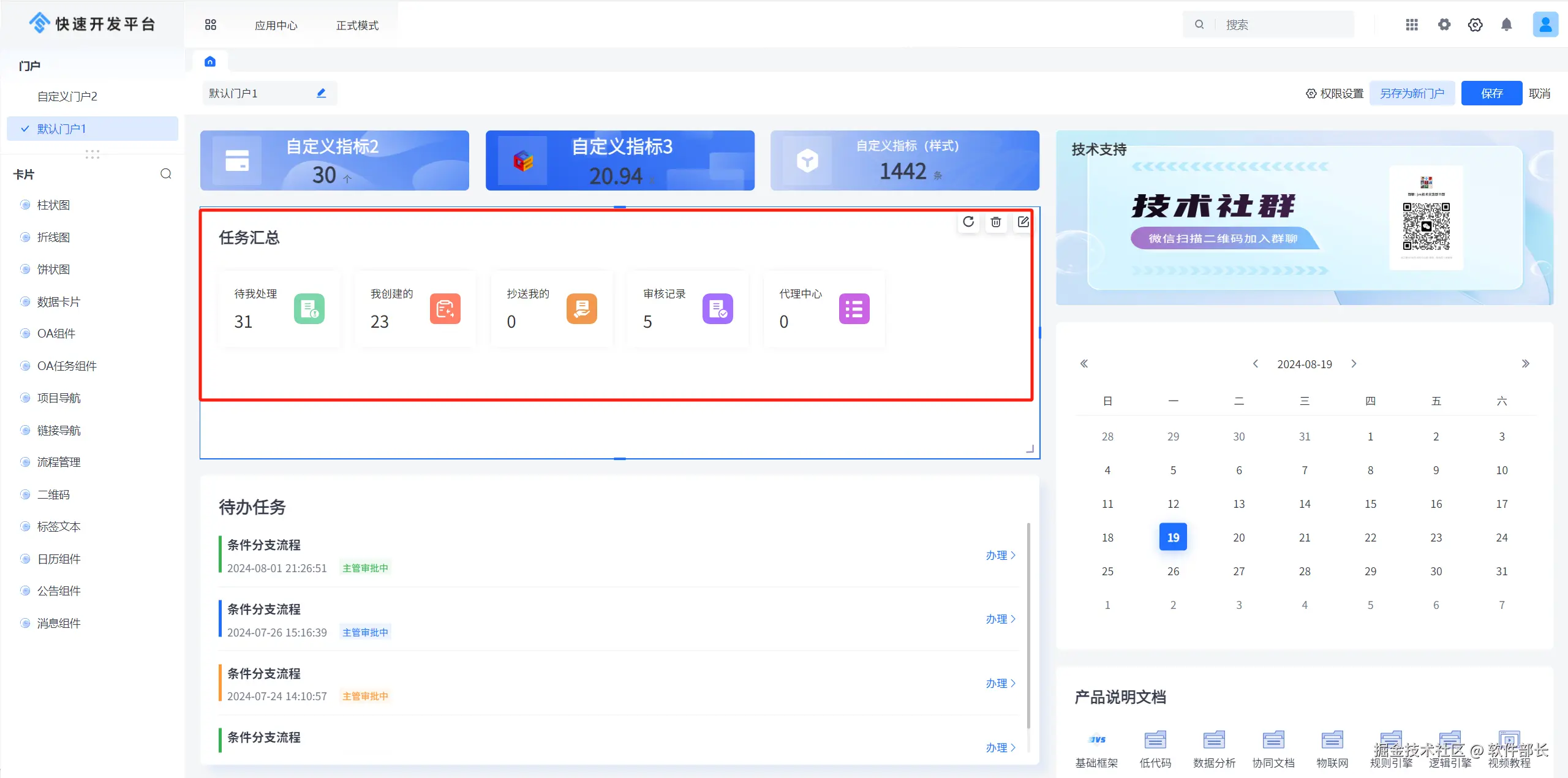Screen dimensions: 1568x778
Task: Click the 保存 button
Action: [1491, 93]
